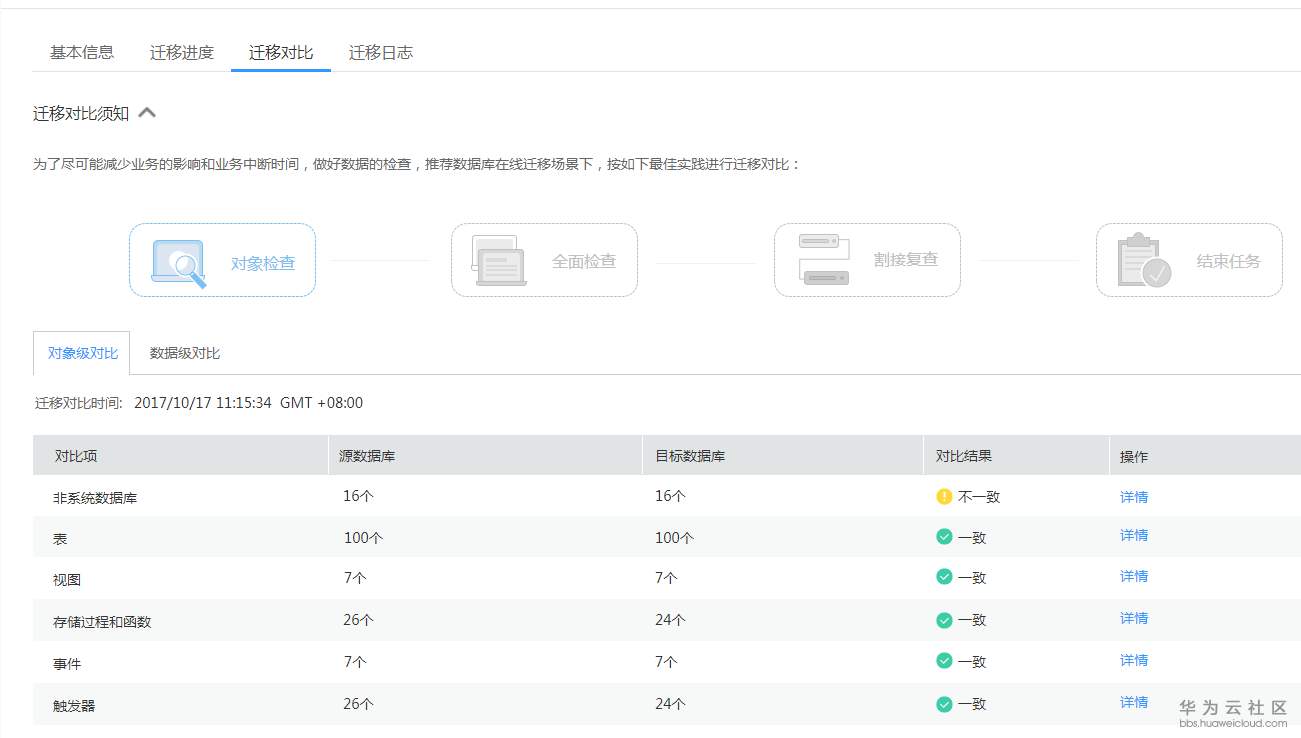Open 详情 for the 表 row

[x=1134, y=535]
